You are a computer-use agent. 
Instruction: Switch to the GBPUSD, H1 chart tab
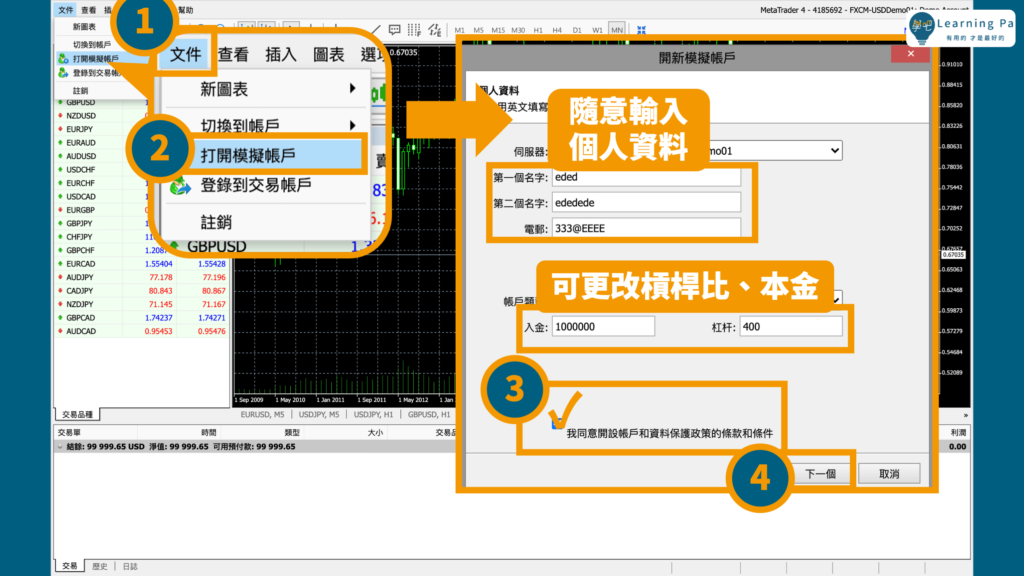(x=429, y=415)
